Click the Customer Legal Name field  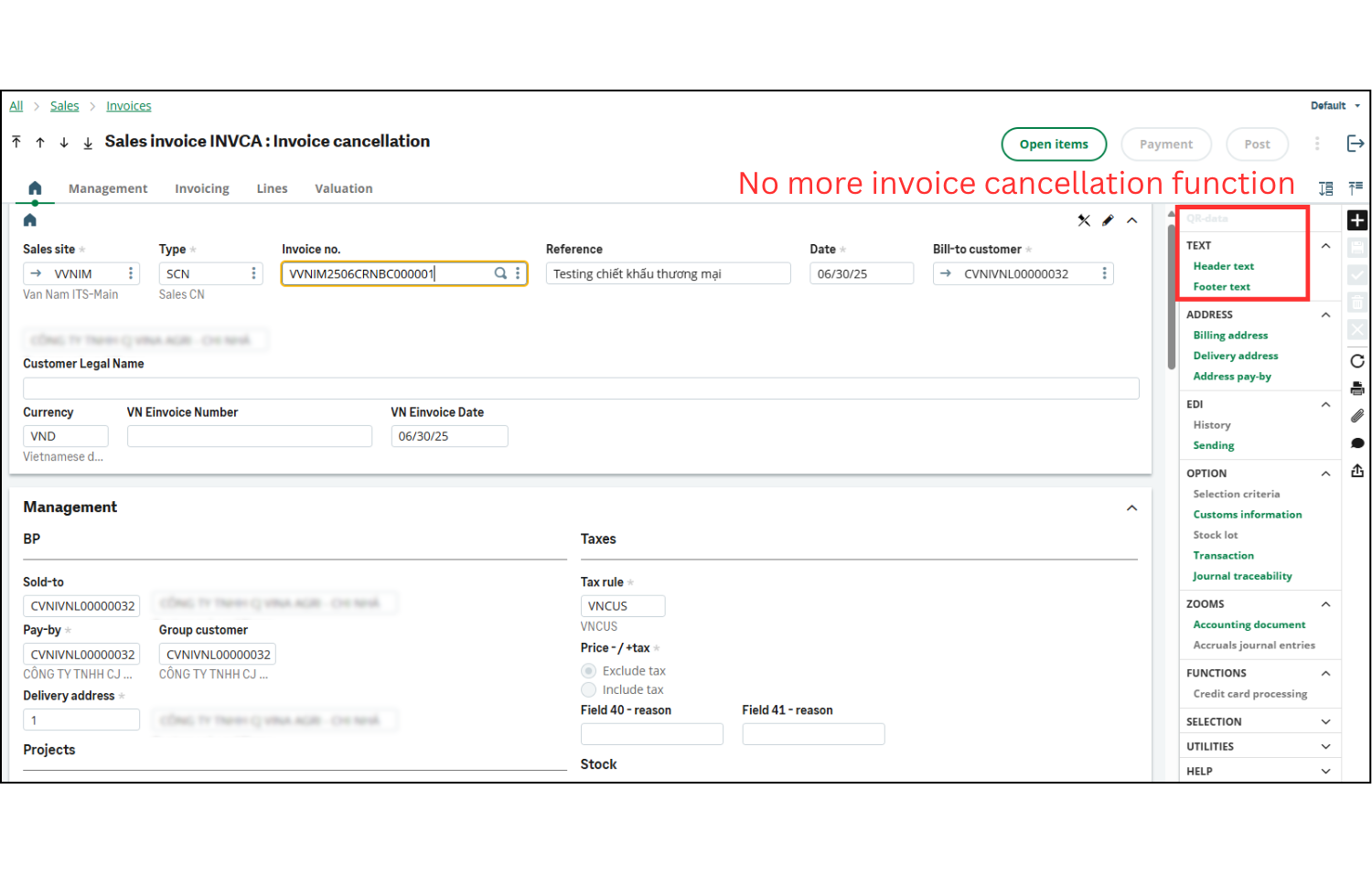tap(581, 388)
